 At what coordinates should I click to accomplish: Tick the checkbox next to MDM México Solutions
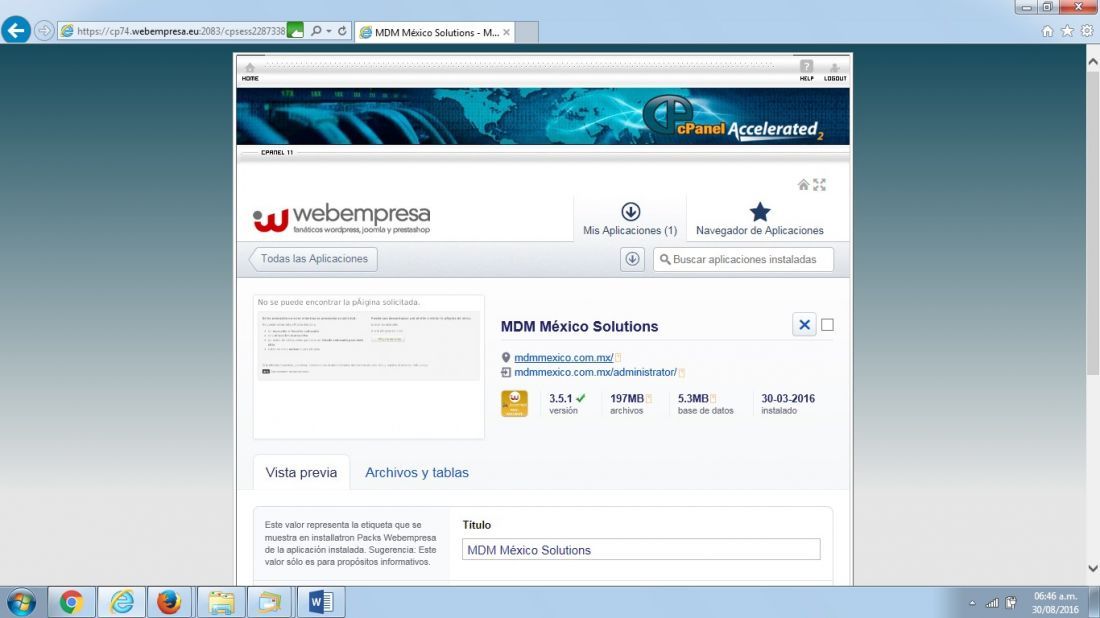tap(828, 325)
